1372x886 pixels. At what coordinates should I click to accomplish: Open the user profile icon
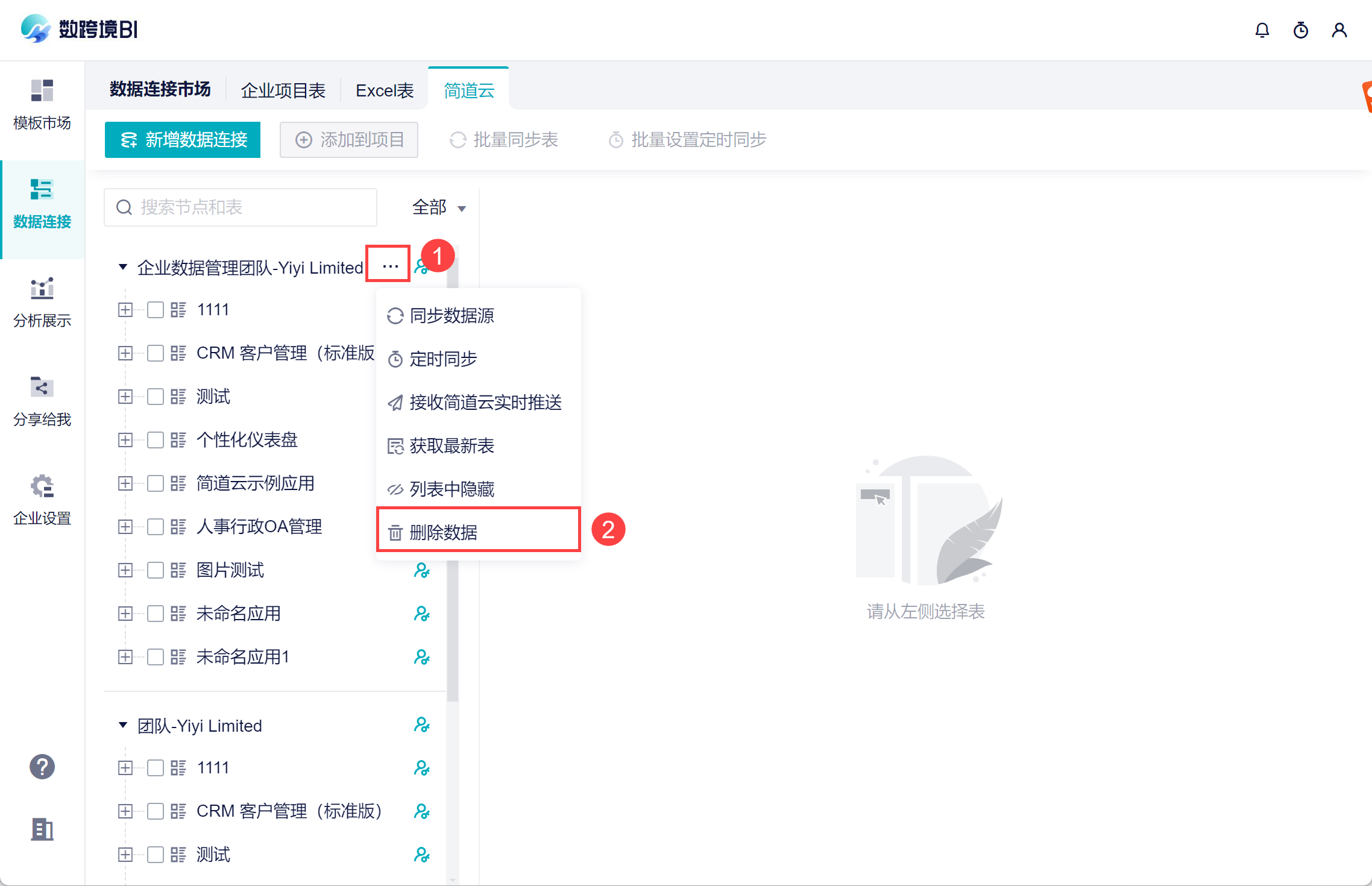tap(1339, 30)
